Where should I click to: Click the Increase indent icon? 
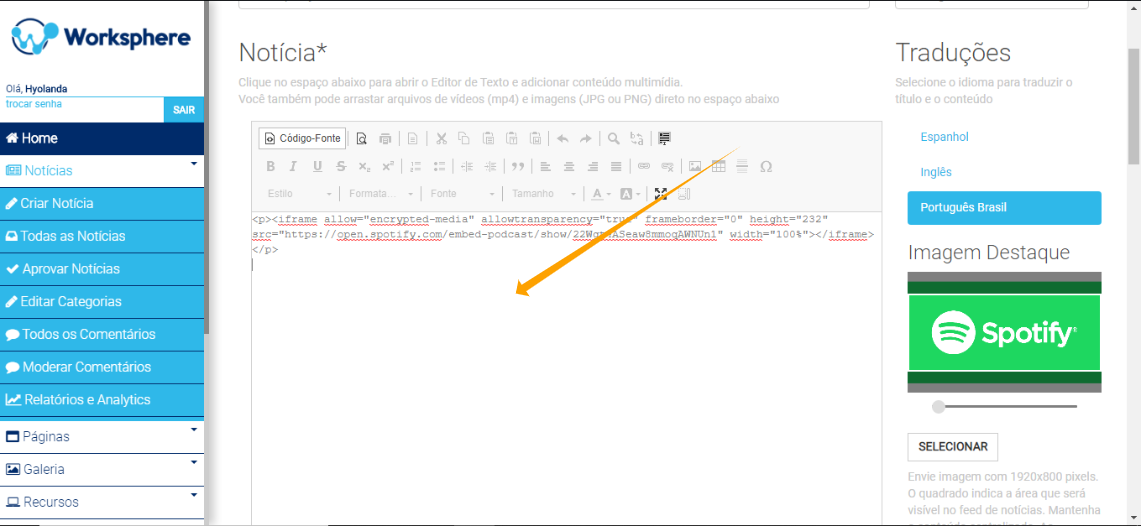coord(491,167)
